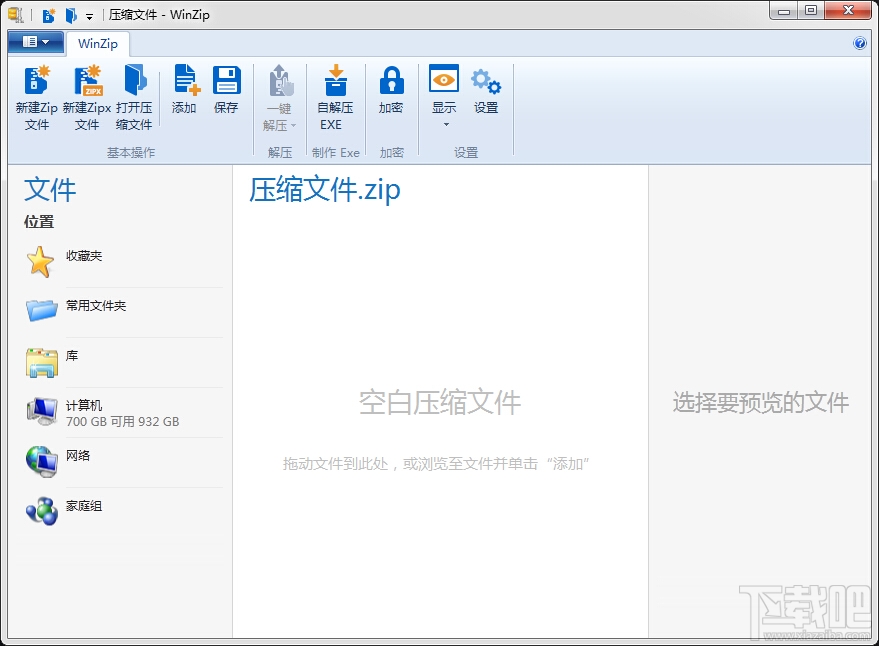Click quick access Open archive icon
Viewport: 879px width, 646px height.
click(x=71, y=15)
